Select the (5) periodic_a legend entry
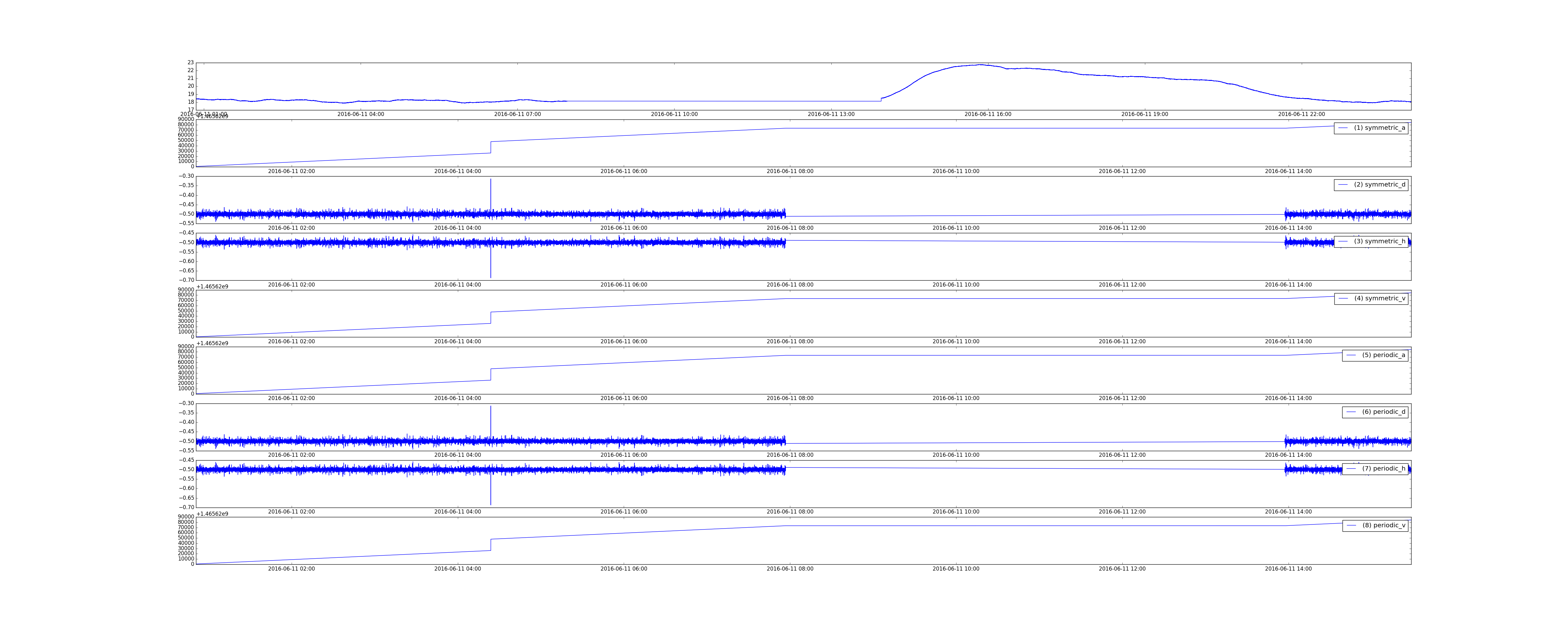Image resolution: width=1568 pixels, height=627 pixels. [x=1384, y=355]
